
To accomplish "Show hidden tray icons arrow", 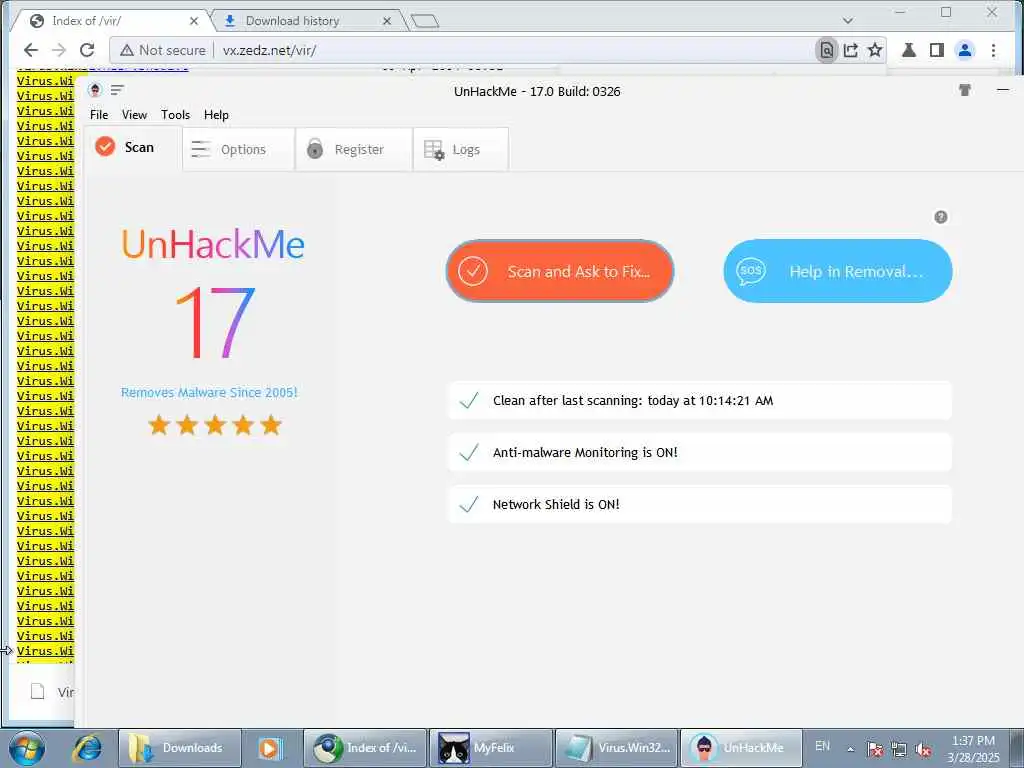I will [851, 749].
